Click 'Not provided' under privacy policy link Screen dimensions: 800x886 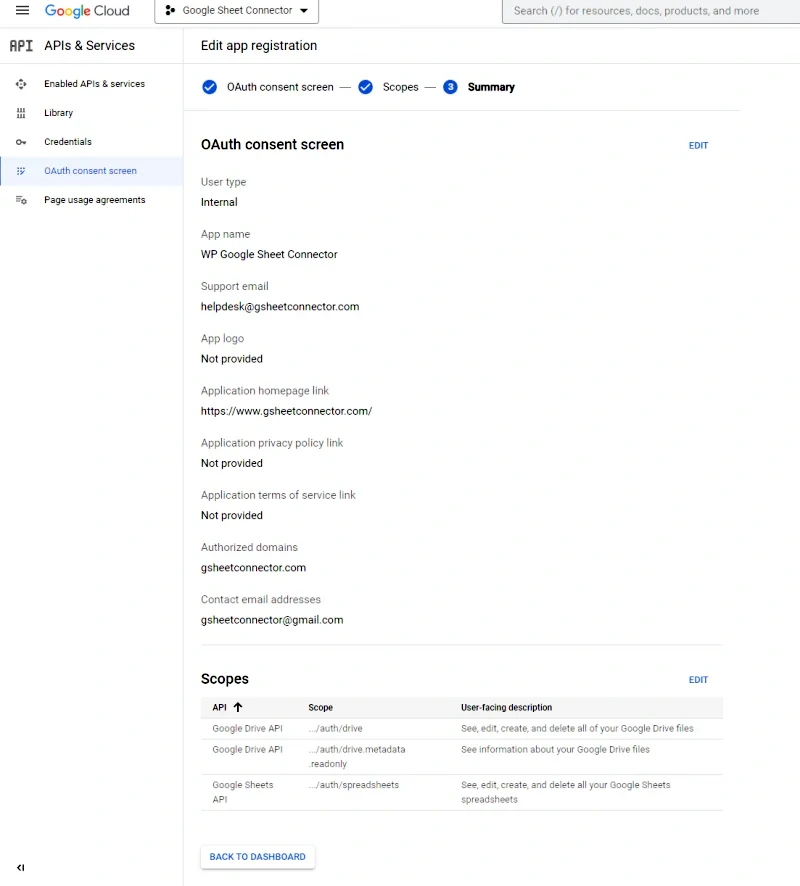[232, 463]
